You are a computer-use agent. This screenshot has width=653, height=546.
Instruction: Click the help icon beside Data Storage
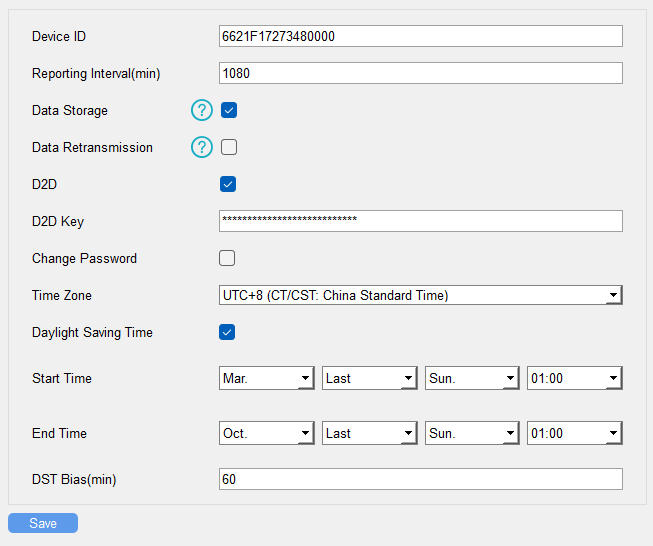point(202,111)
